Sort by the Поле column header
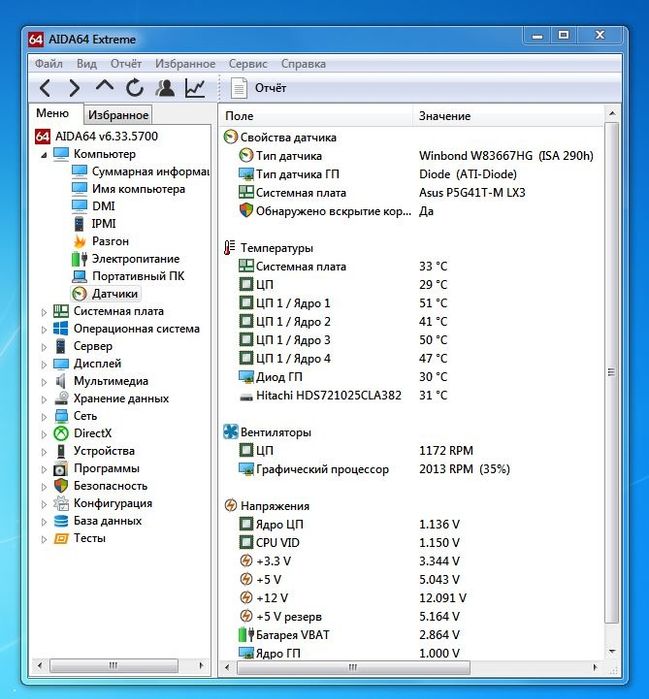 pos(316,116)
